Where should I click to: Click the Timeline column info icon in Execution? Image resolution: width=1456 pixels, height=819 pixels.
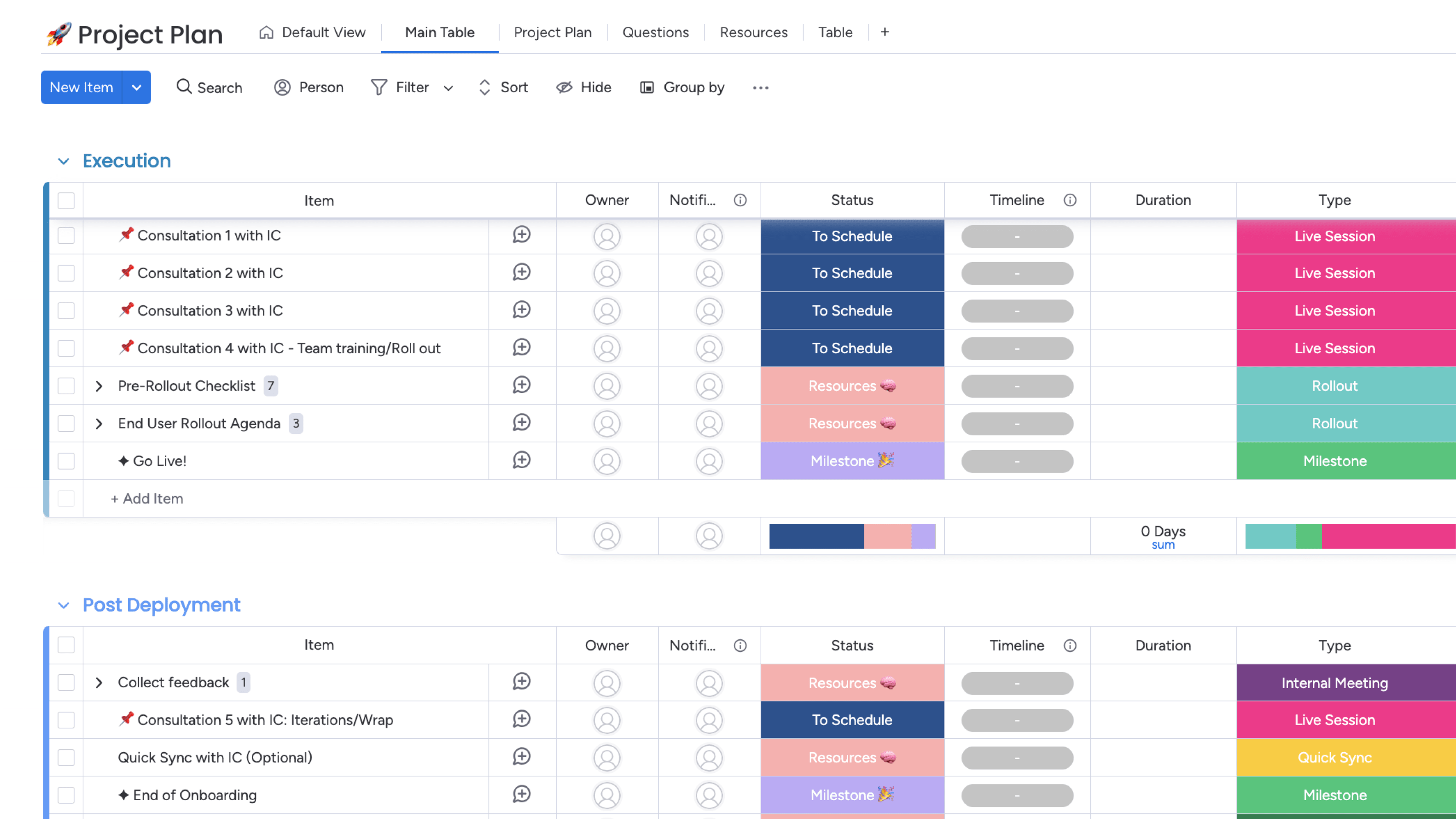coord(1069,200)
